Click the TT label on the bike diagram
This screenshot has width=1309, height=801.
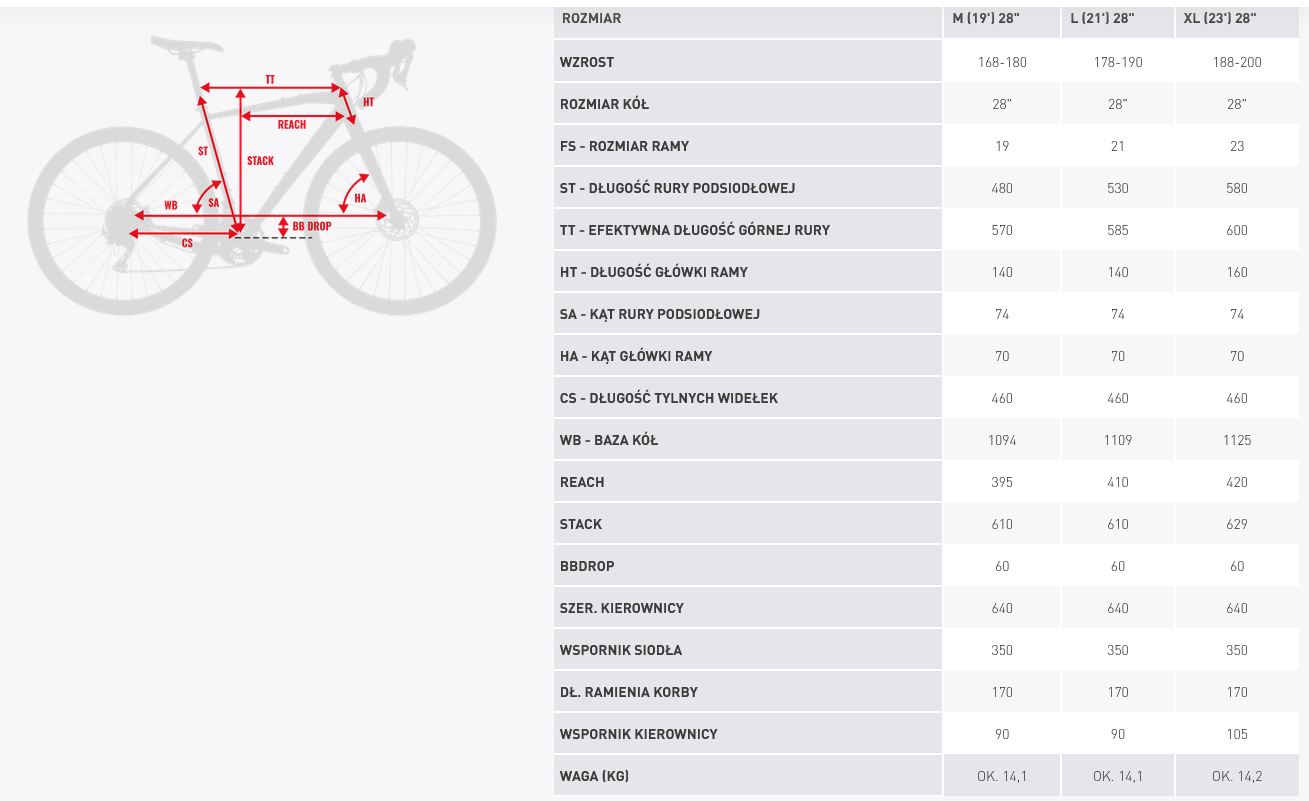point(270,79)
